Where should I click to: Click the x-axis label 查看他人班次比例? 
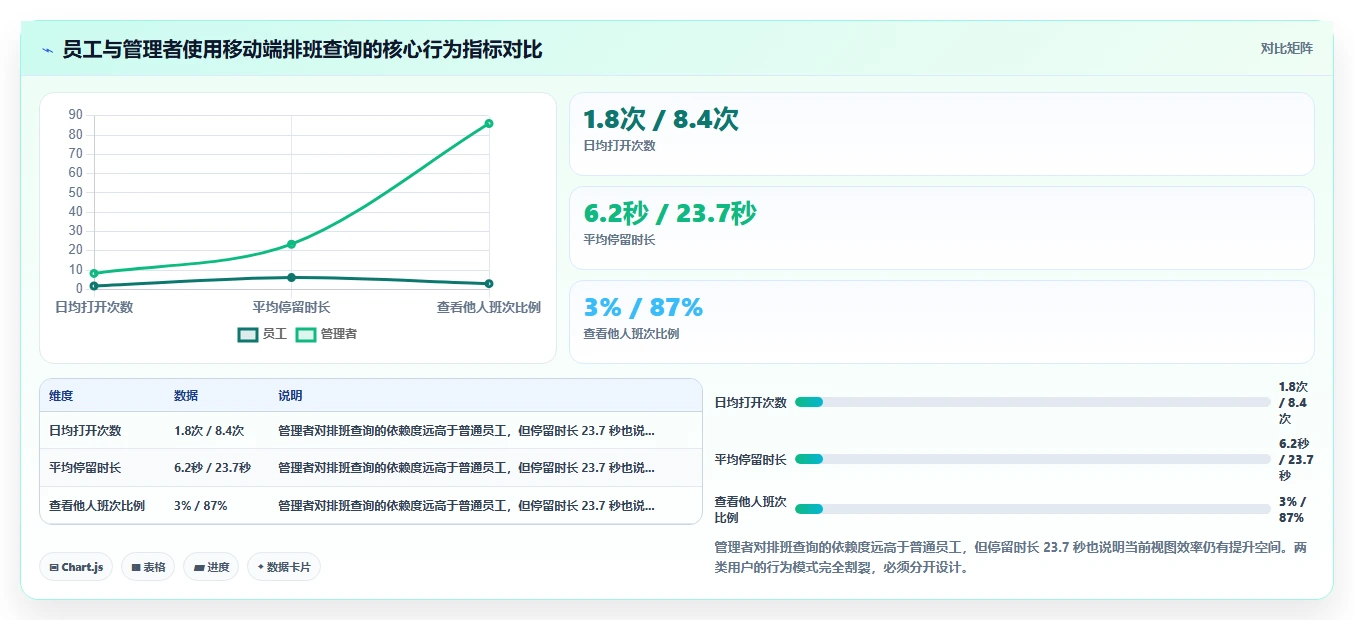489,307
